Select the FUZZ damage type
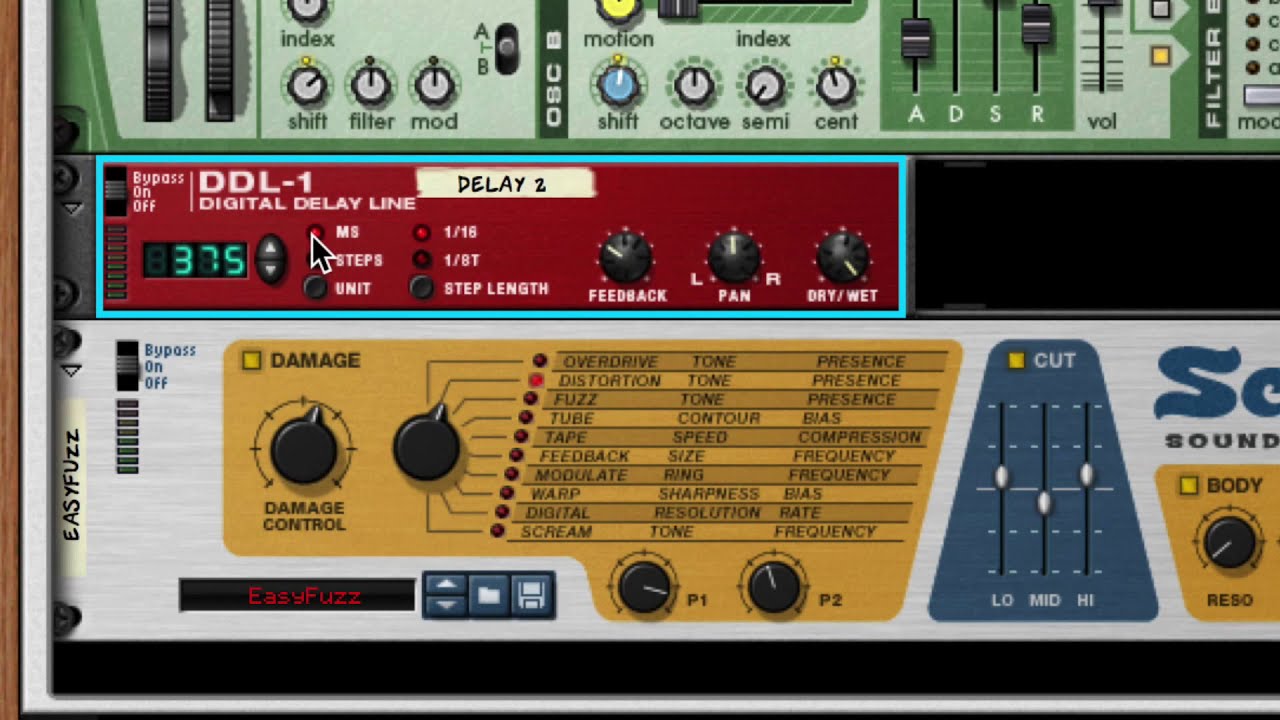The width and height of the screenshot is (1280, 720). tap(531, 399)
